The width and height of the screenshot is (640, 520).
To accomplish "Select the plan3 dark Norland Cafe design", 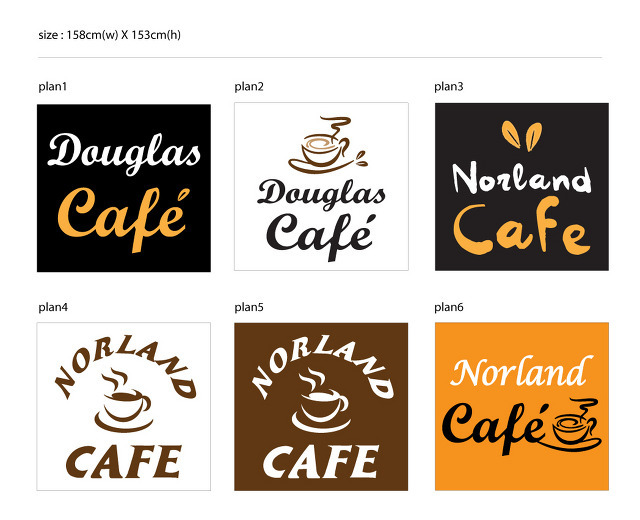I will [522, 187].
